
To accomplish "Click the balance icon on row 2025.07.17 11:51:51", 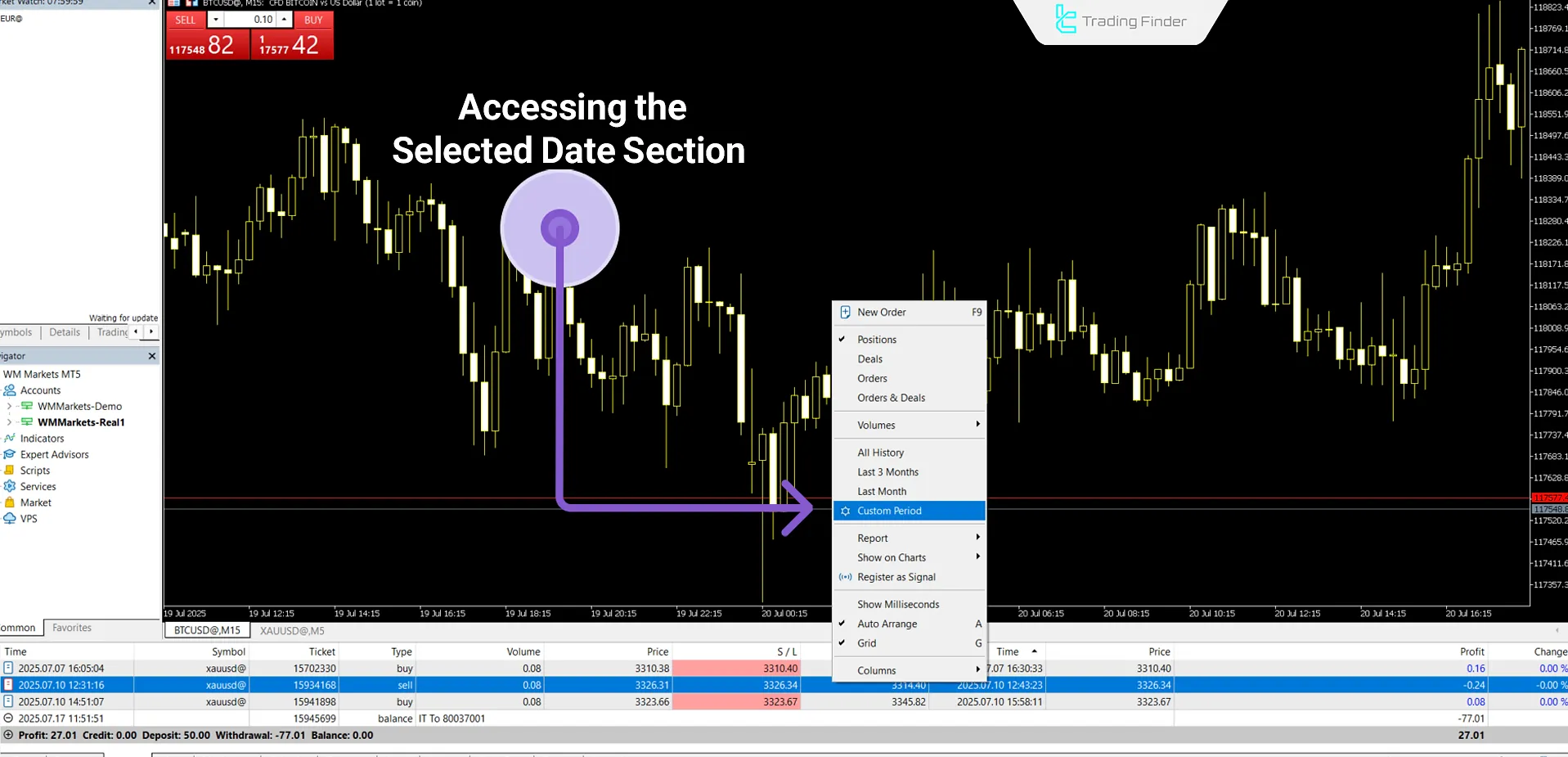I will 8,719.
